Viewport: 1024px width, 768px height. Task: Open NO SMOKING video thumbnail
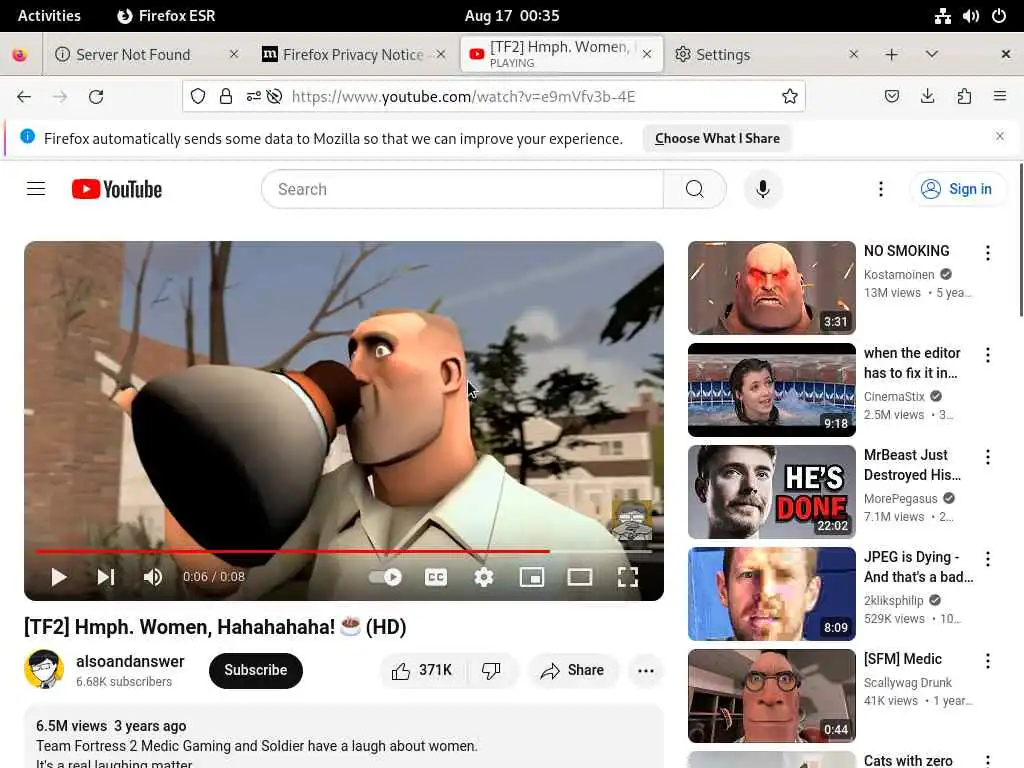[x=771, y=288]
